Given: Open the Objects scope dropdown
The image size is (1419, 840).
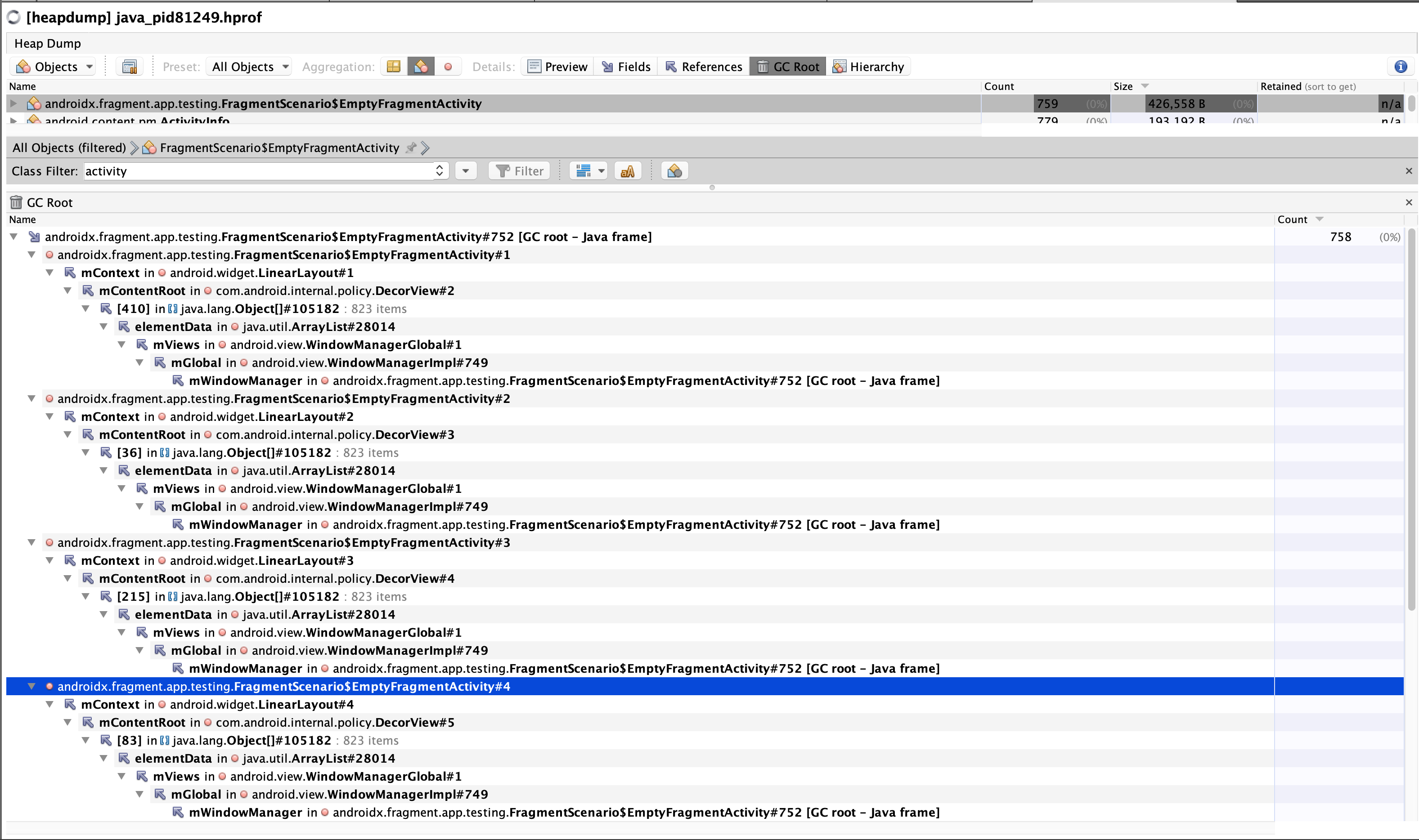Looking at the screenshot, I should click(x=53, y=66).
